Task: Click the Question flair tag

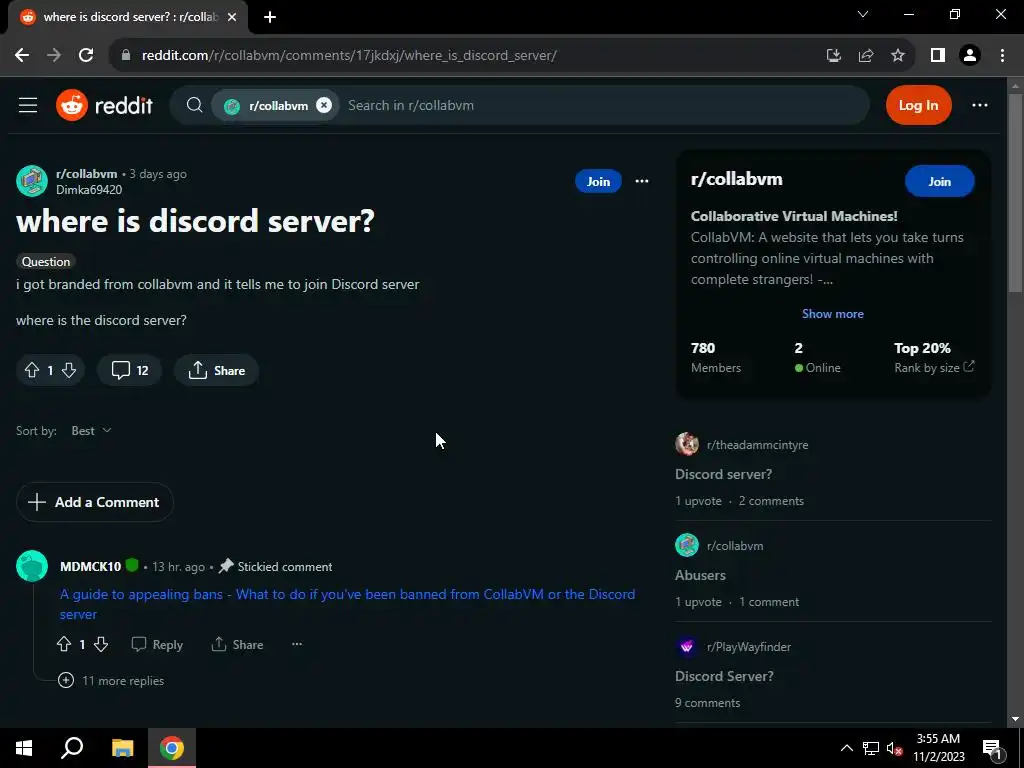Action: 46,261
